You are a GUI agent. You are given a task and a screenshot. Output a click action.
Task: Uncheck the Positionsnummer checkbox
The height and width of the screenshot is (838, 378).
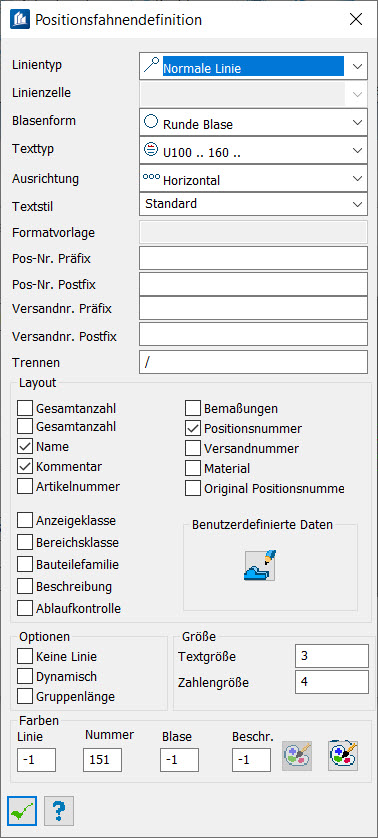point(192,429)
